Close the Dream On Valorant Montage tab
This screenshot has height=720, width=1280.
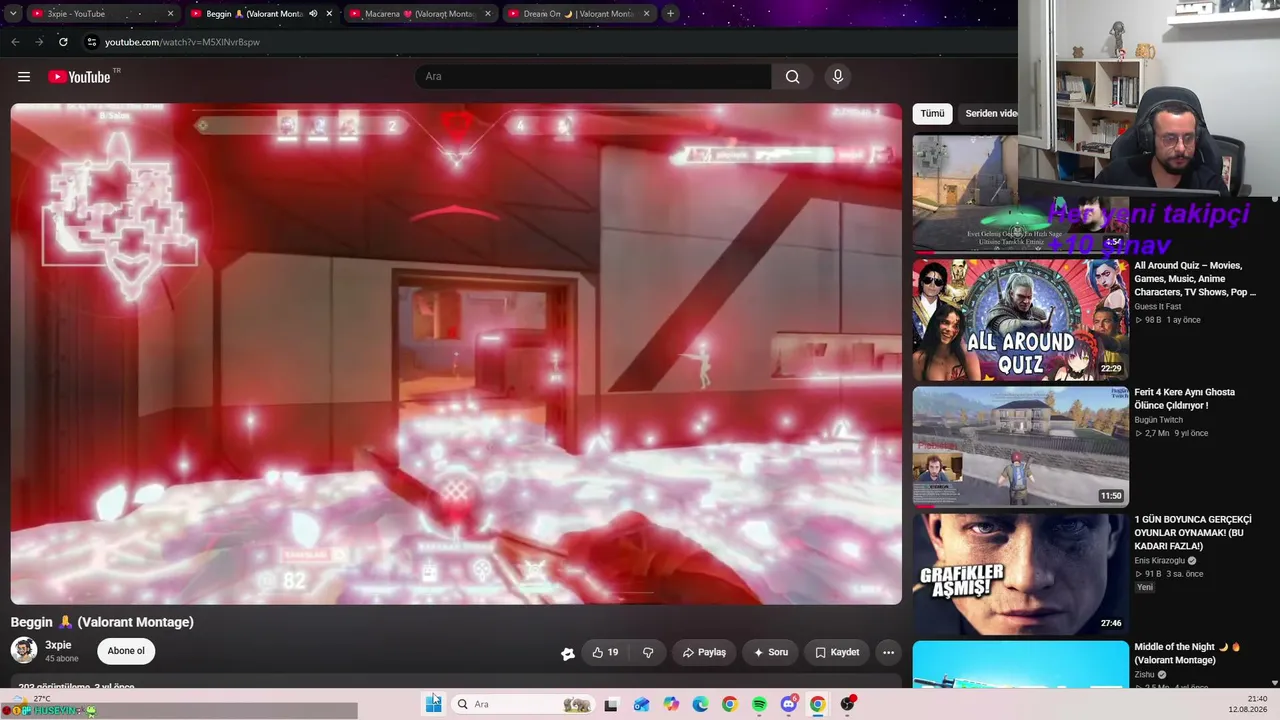(x=646, y=14)
